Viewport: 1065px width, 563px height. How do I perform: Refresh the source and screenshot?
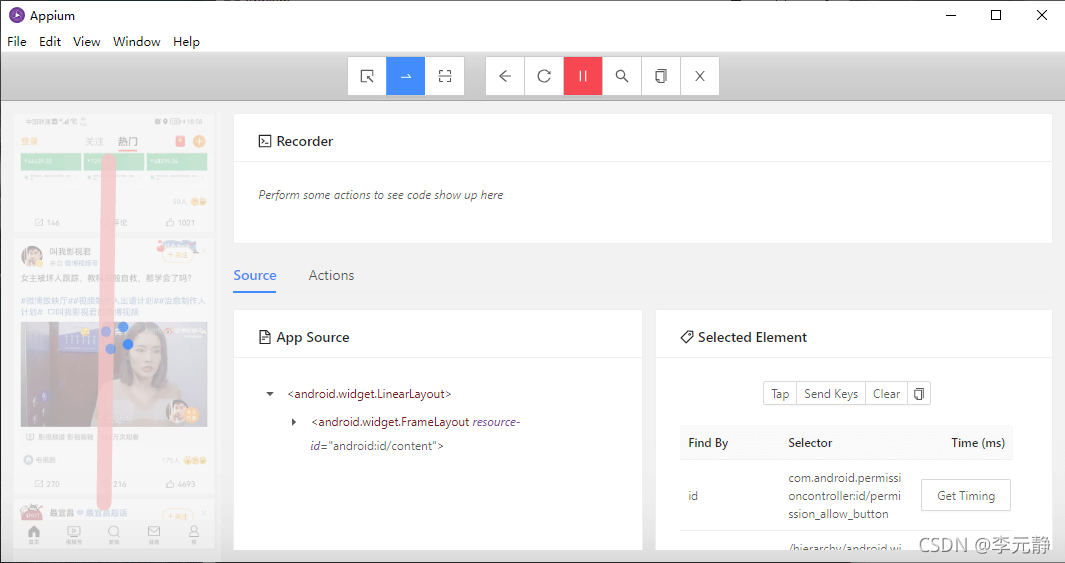click(544, 76)
